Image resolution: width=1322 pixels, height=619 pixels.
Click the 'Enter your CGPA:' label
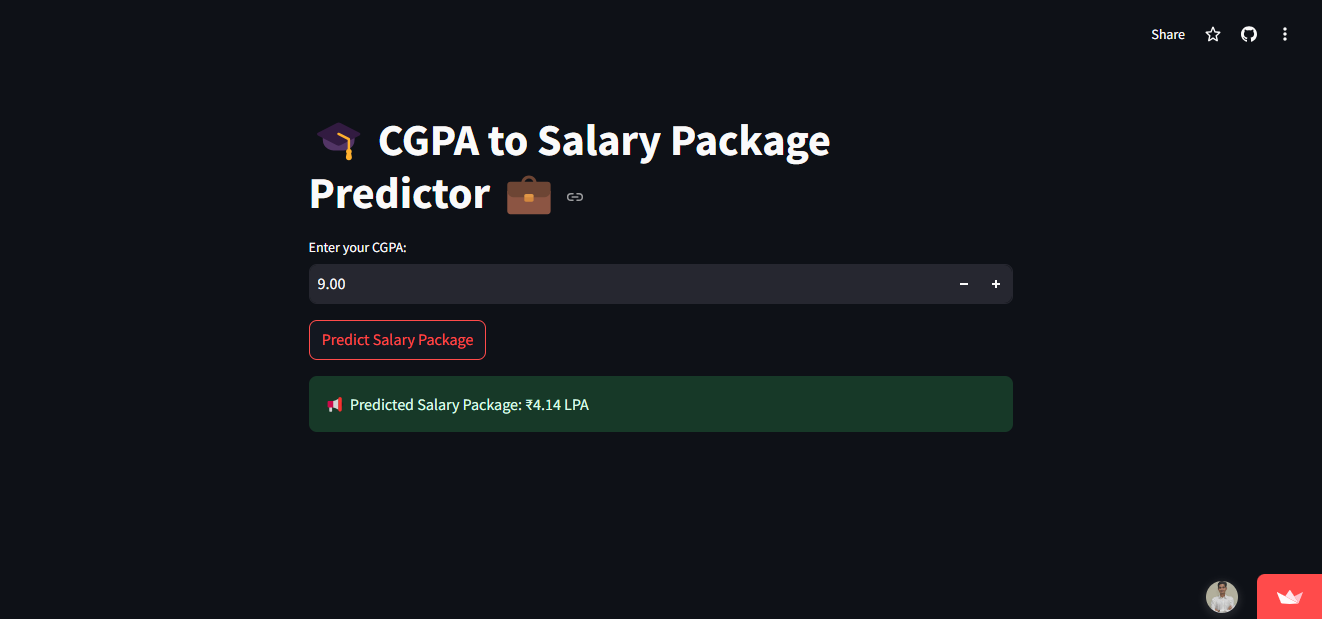[358, 248]
